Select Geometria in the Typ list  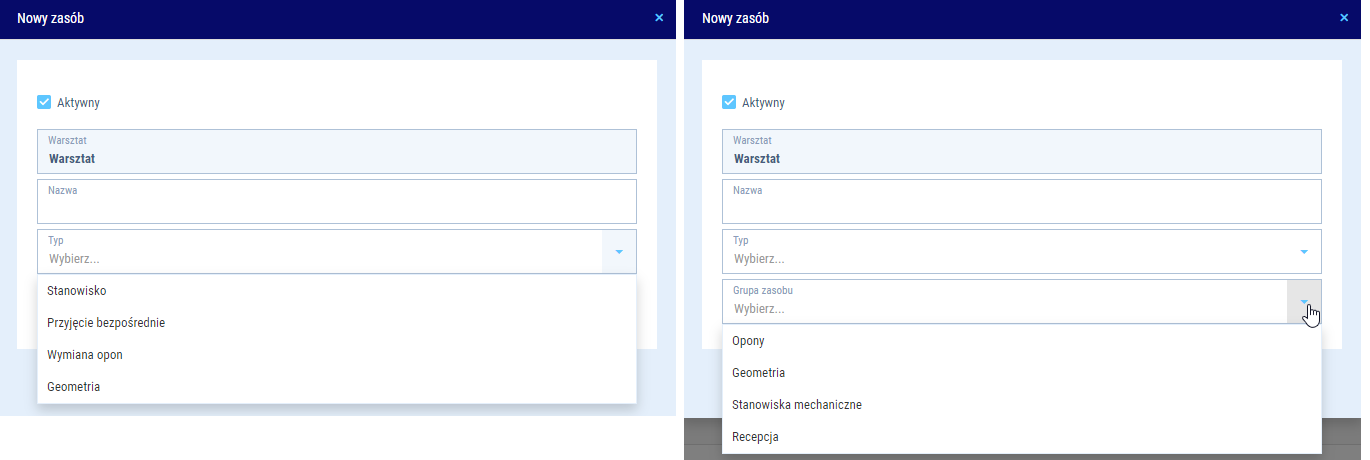point(73,387)
